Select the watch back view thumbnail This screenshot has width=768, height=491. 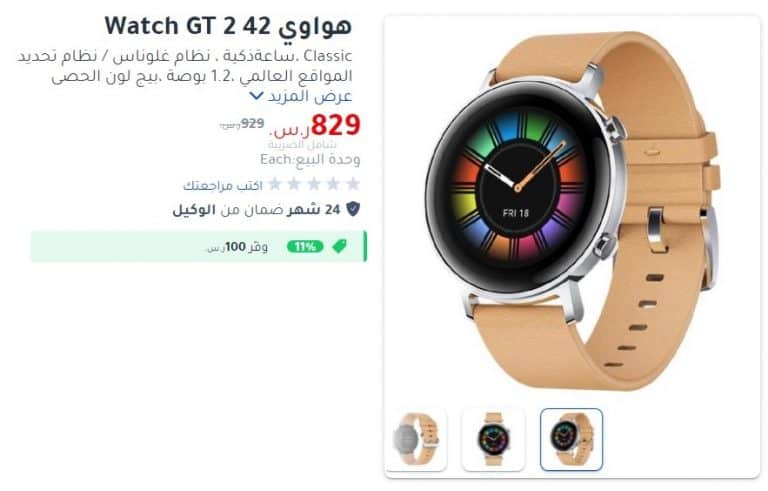pos(416,439)
